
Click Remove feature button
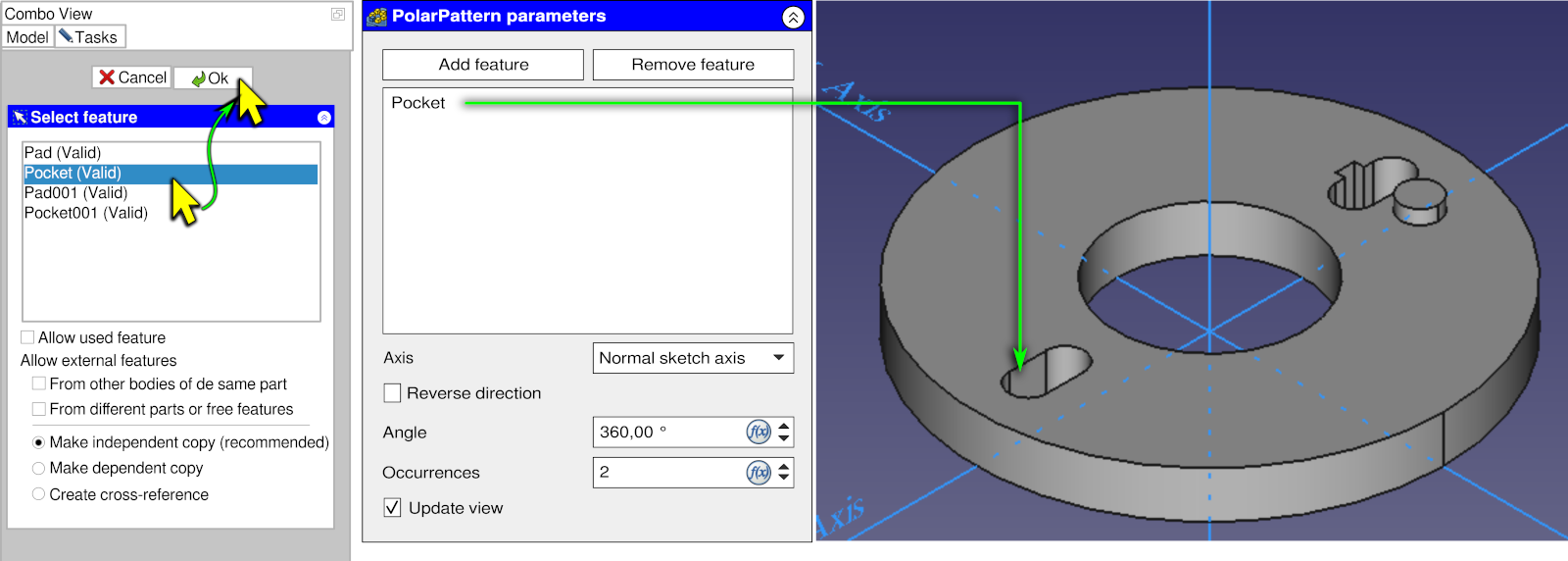693,65
